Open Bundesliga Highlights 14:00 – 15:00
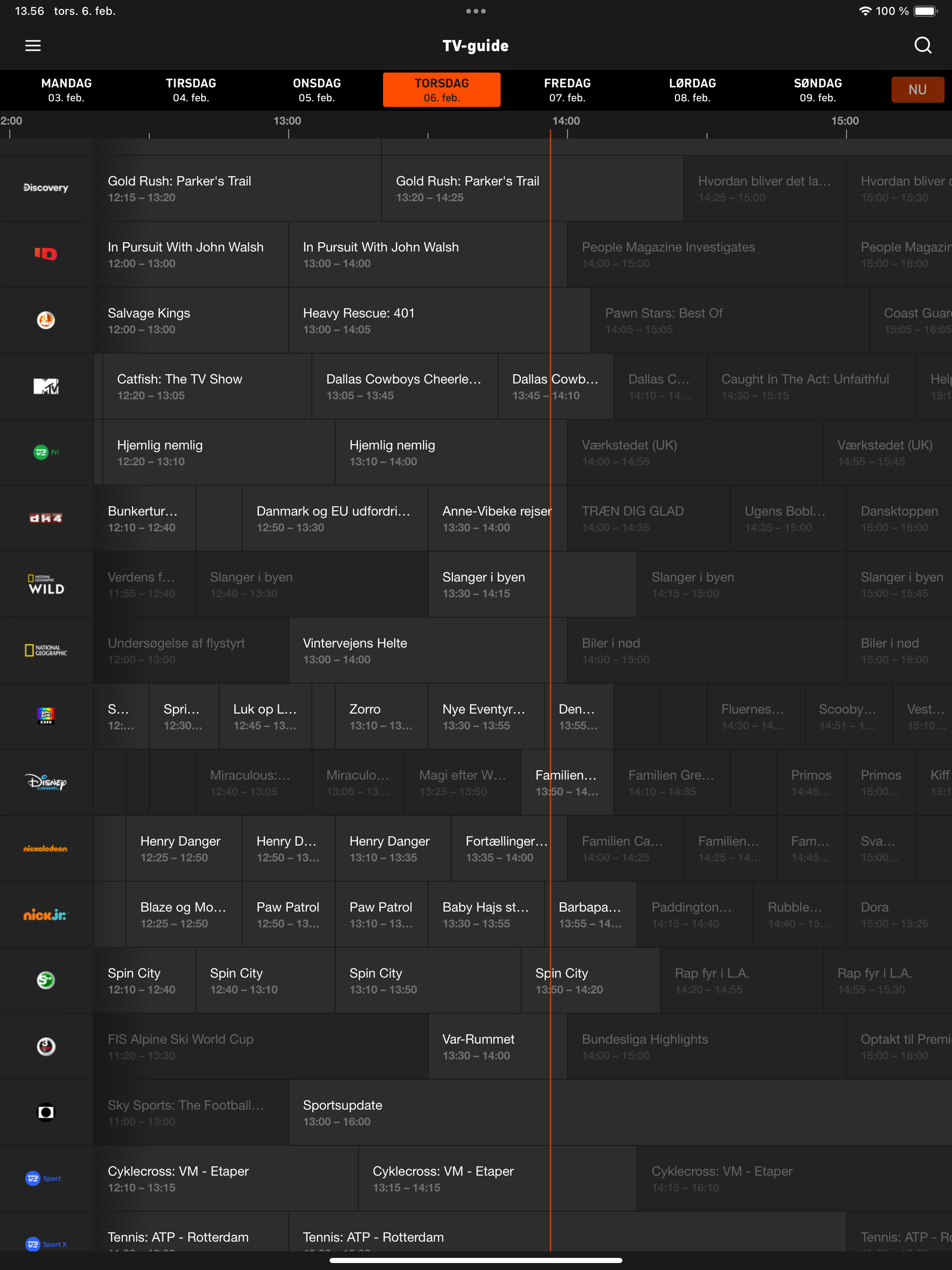The image size is (952, 1270). pos(707,1047)
